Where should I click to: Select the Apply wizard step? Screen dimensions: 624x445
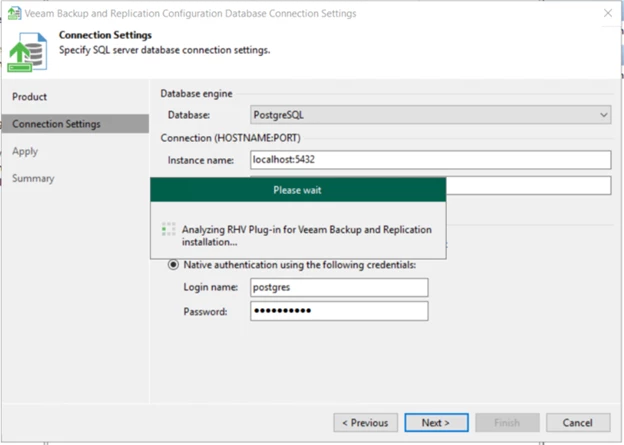click(x=25, y=151)
